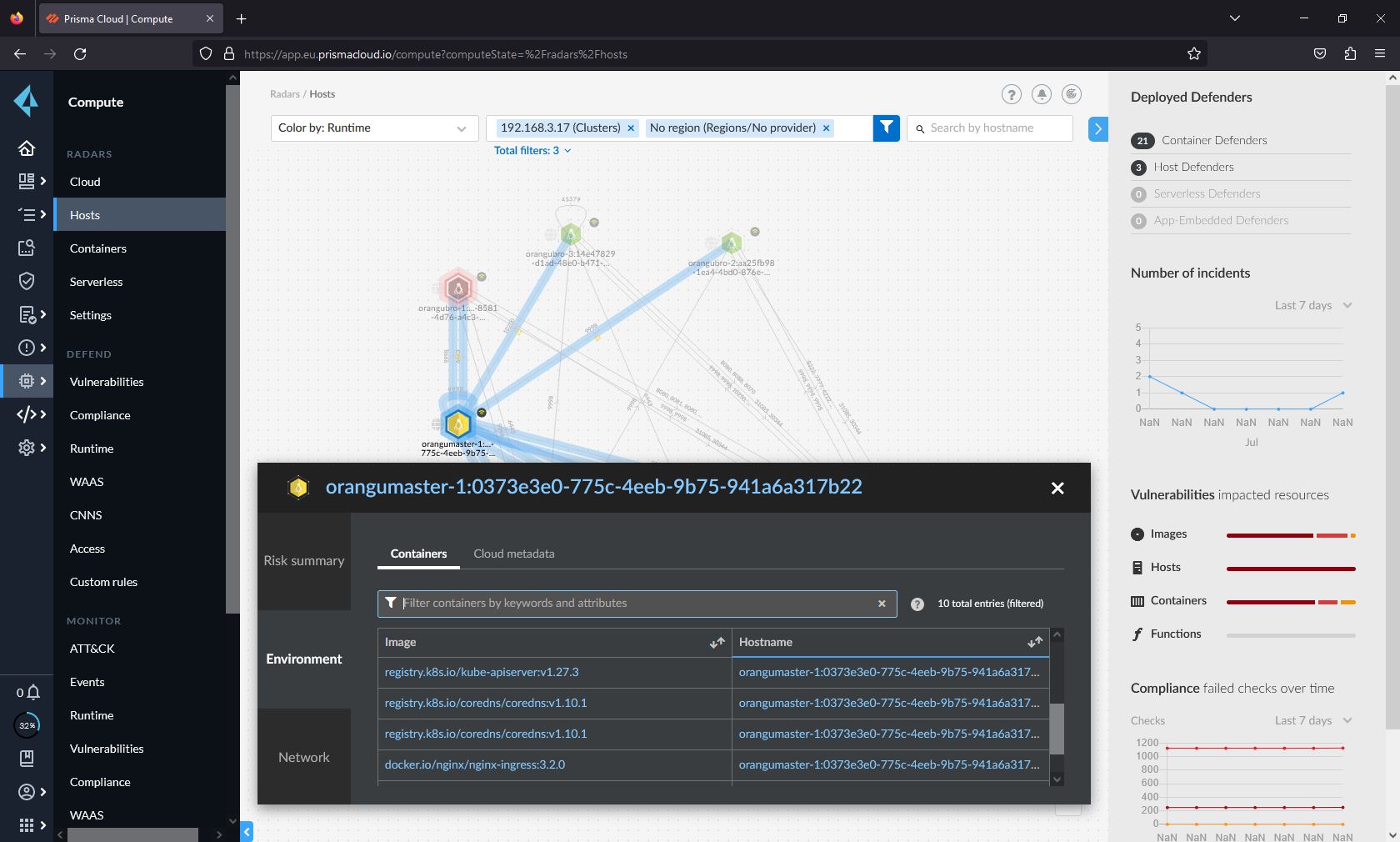Image resolution: width=1400 pixels, height=842 pixels.
Task: Open Serverless radar menu item
Action: coord(96,282)
